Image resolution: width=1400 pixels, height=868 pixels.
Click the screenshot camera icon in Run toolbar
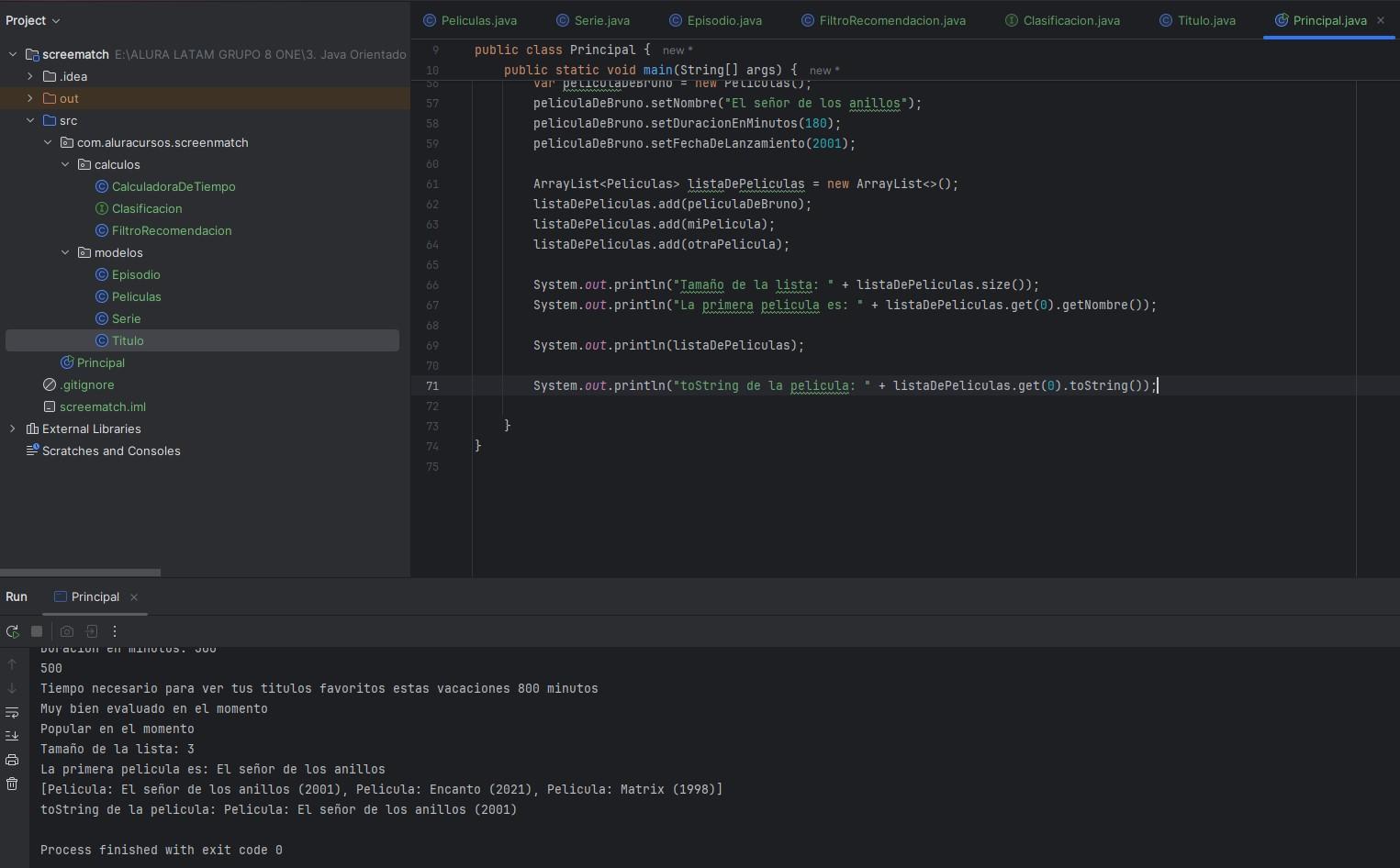click(x=66, y=631)
